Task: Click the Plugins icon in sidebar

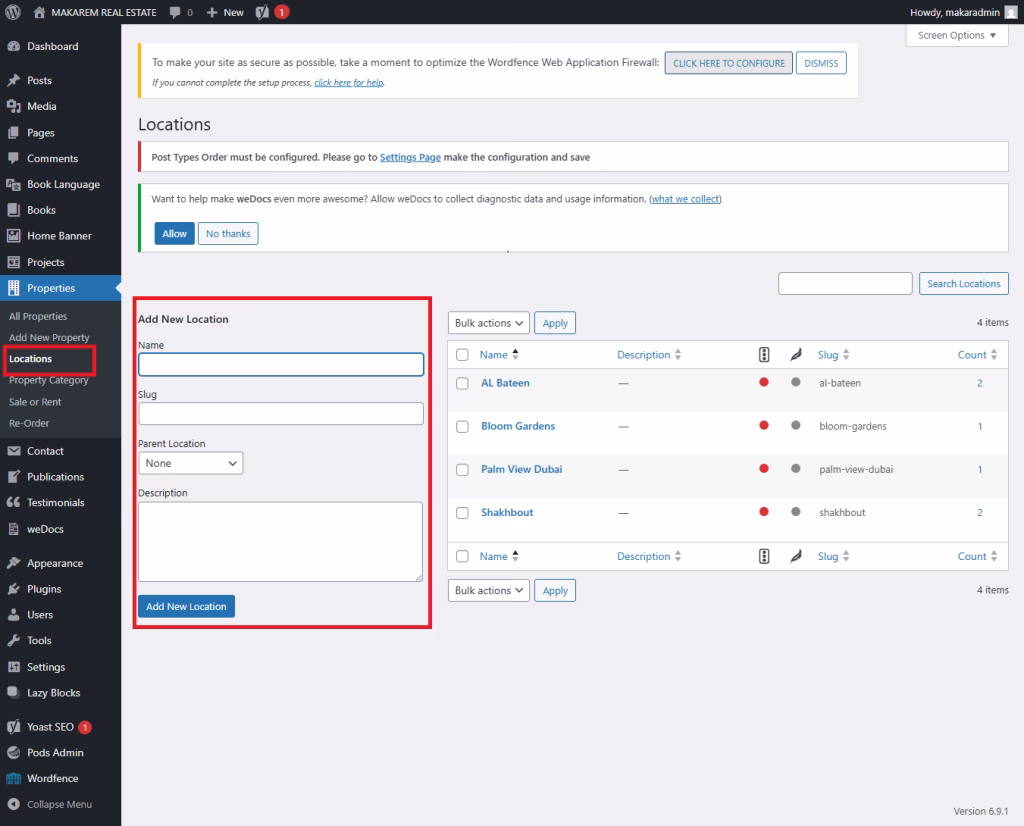Action: click(x=14, y=589)
